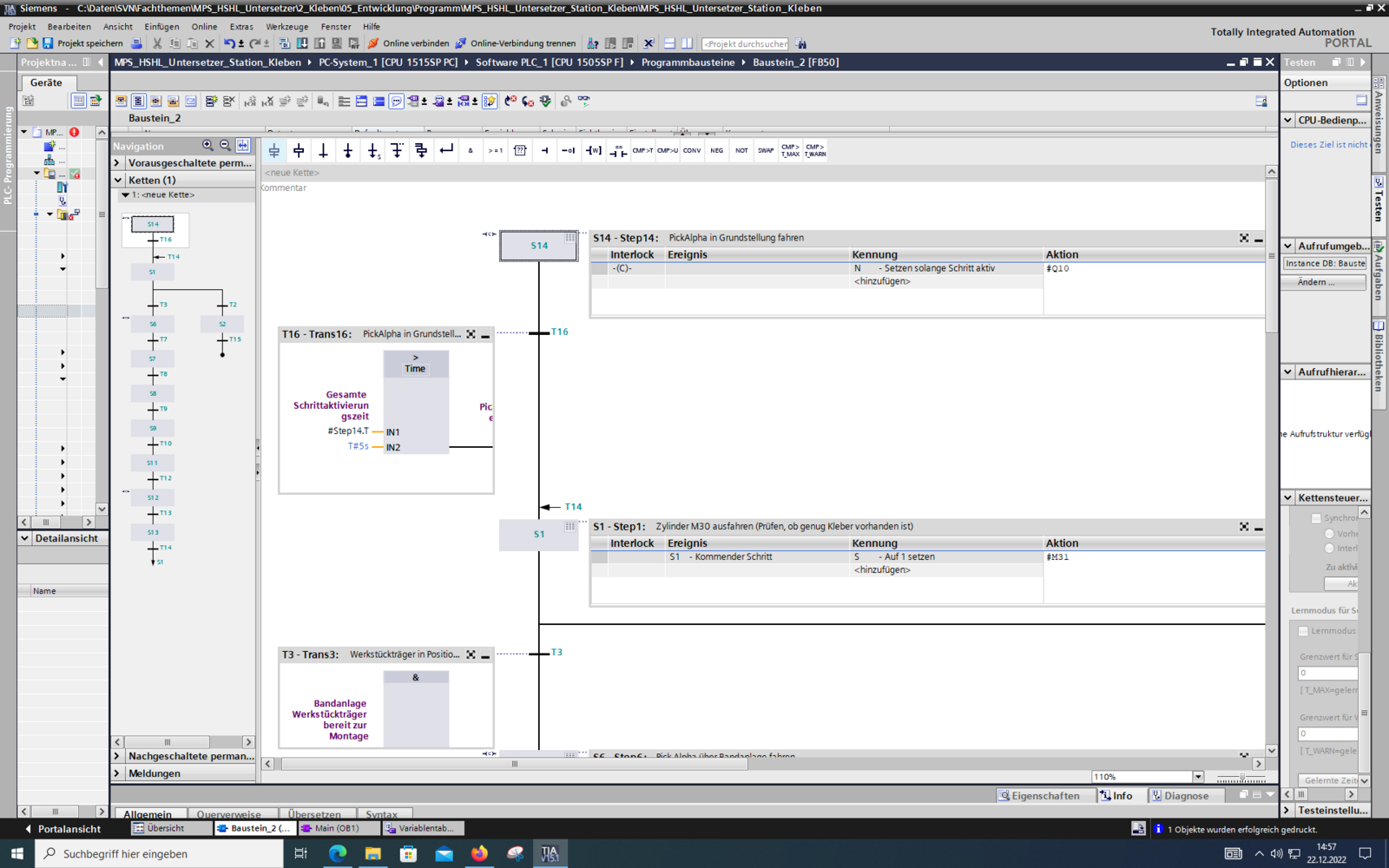Expand Vorausgeschaltete permanente Anweisungen section
The height and width of the screenshot is (868, 1389).
point(117,163)
